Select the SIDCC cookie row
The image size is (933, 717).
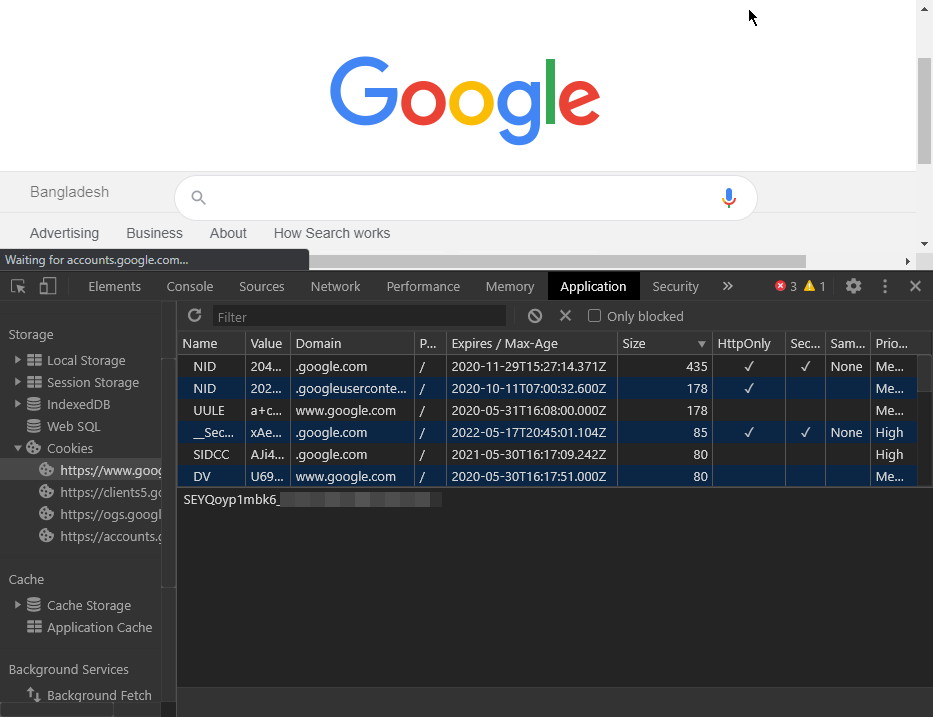(x=547, y=455)
